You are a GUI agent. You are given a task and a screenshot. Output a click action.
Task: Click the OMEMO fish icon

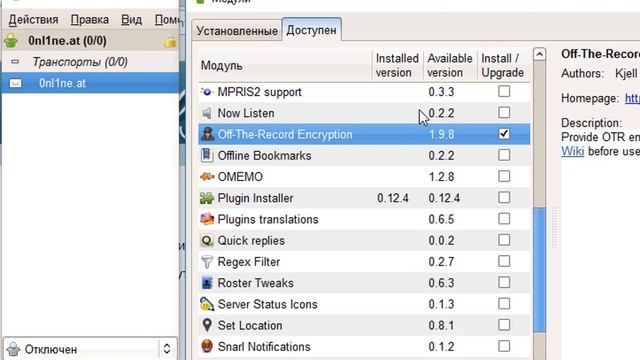(207, 177)
